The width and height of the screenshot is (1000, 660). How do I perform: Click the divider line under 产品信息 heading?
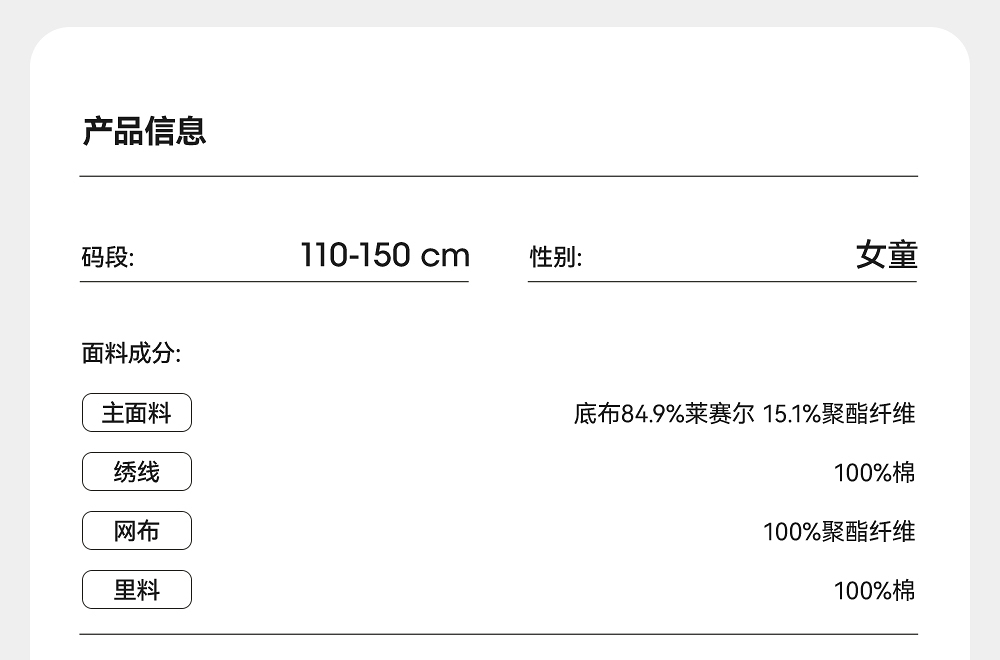[x=498, y=176]
